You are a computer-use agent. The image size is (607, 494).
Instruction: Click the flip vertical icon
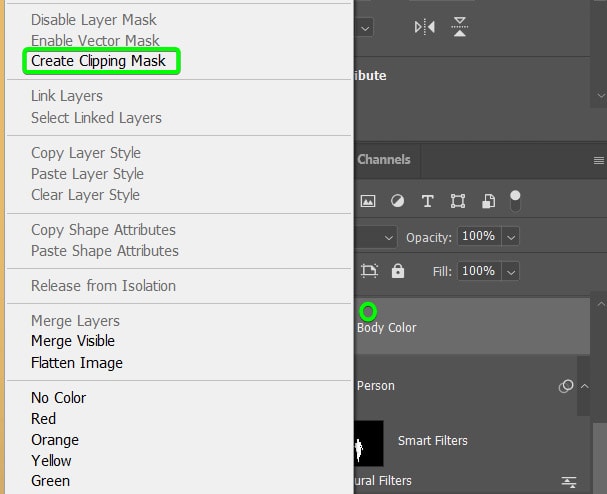(x=459, y=28)
